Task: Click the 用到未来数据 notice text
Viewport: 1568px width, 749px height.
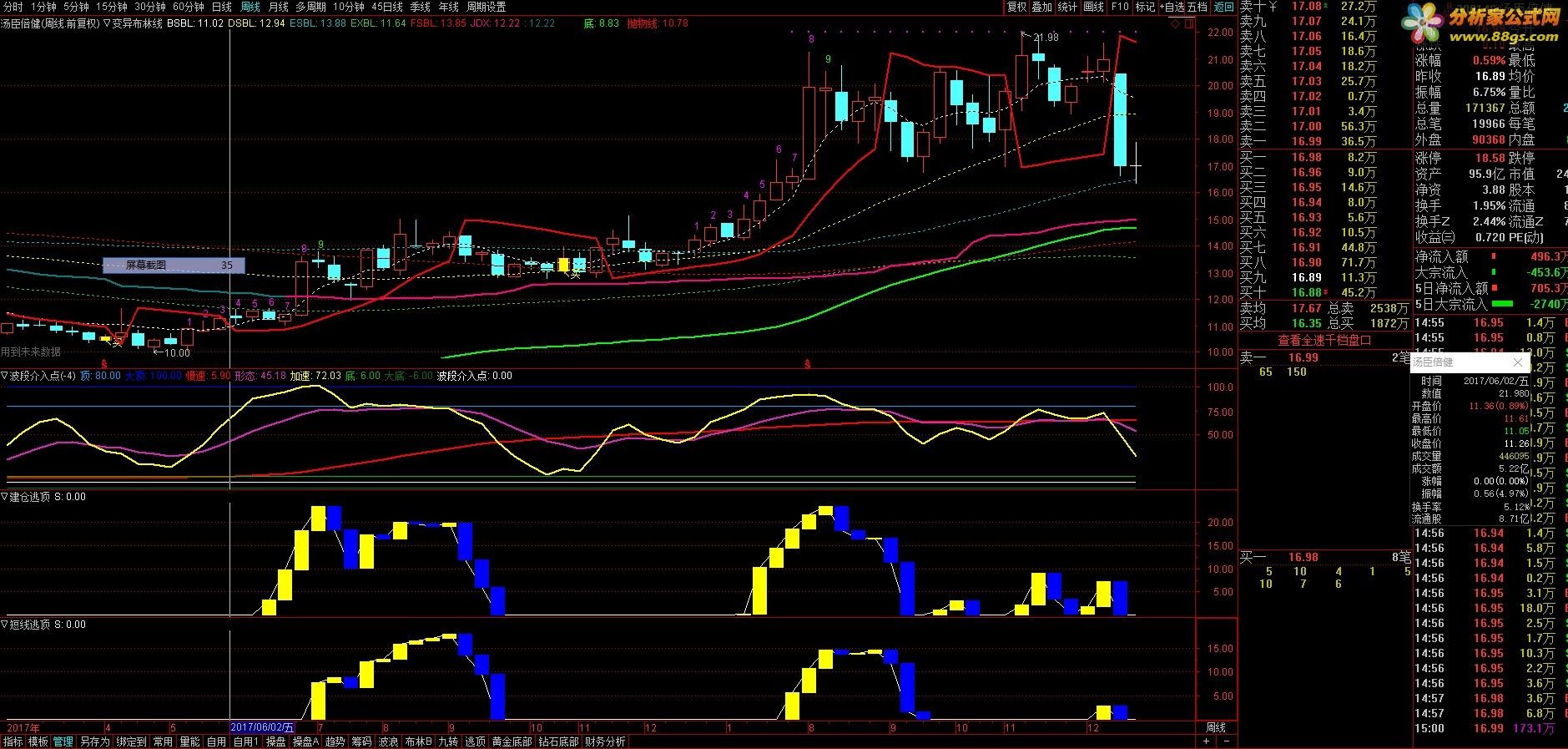Action: tap(31, 352)
